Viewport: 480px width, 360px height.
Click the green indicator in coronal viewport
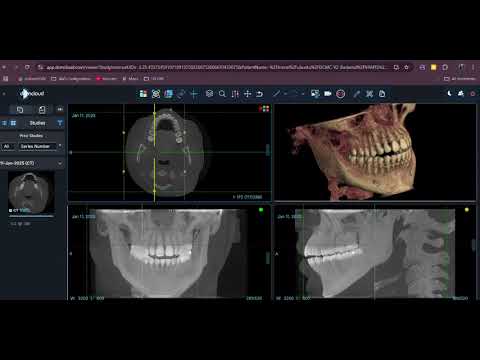(x=261, y=210)
